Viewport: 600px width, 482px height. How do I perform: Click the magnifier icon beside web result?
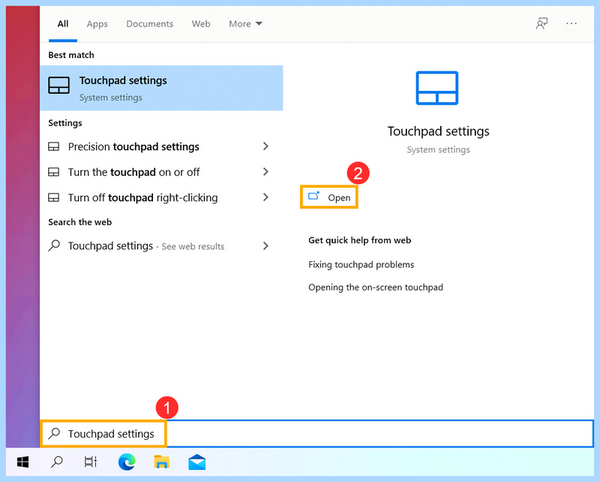tap(54, 246)
